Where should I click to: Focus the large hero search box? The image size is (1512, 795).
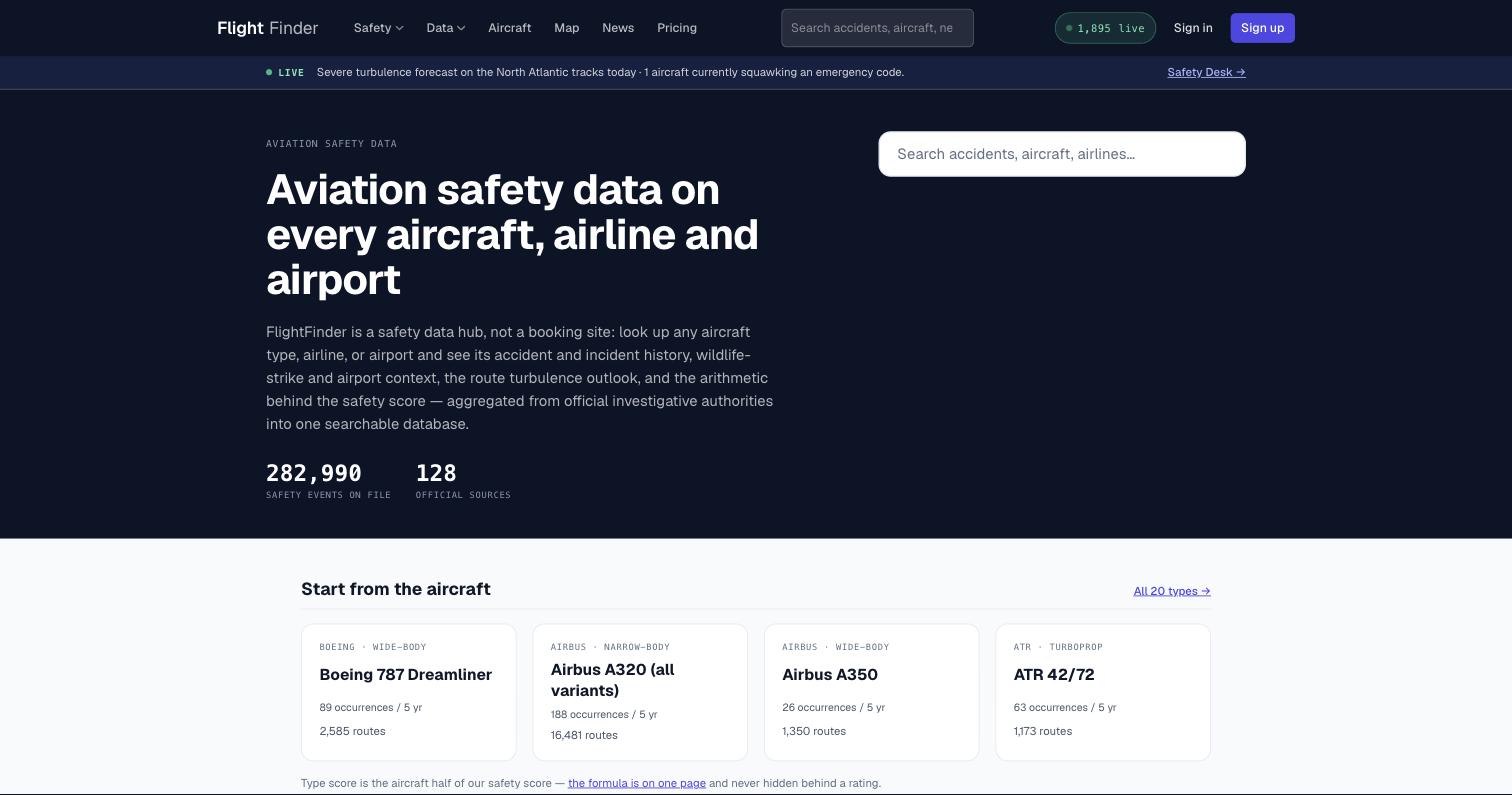[x=1062, y=154]
